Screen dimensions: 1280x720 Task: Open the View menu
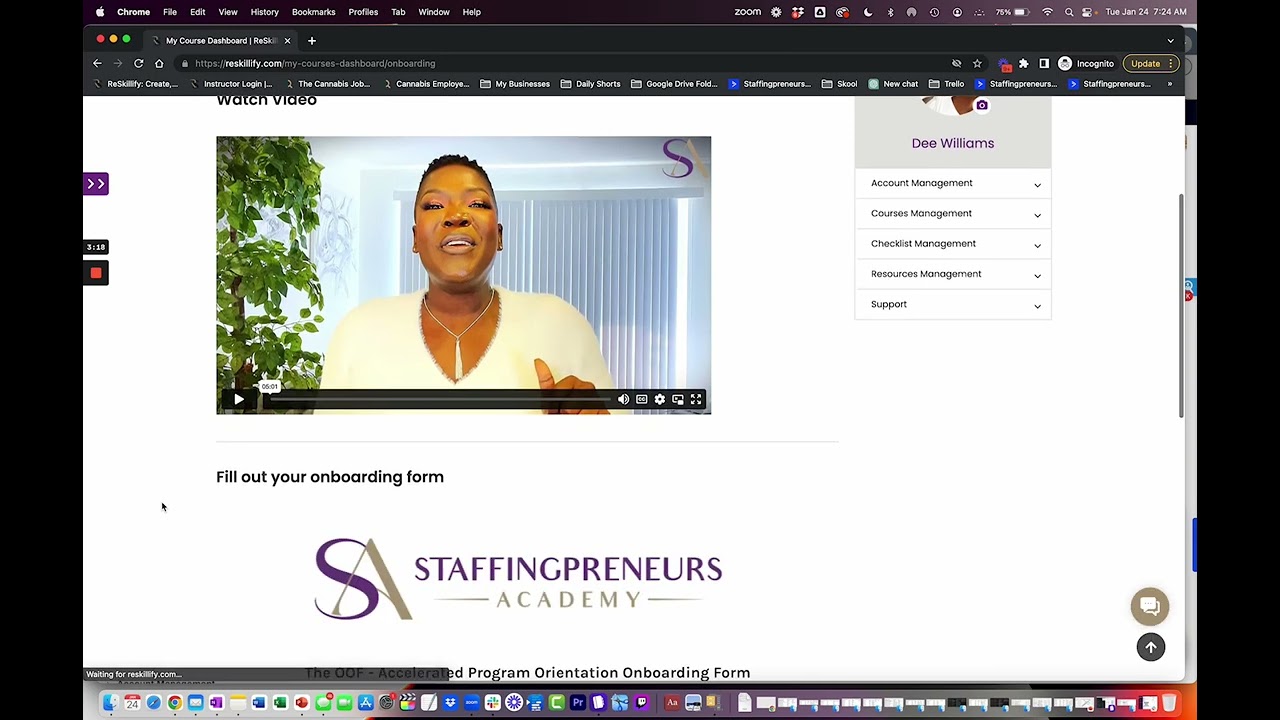(x=228, y=12)
